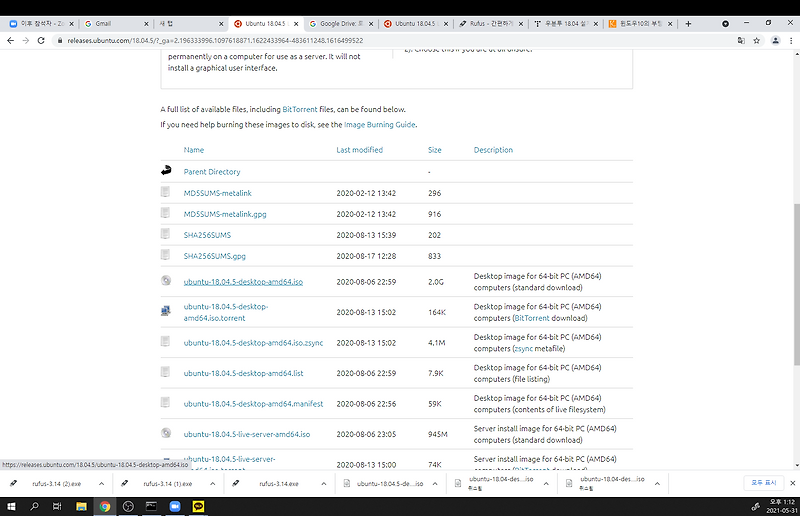Image resolution: width=800 pixels, height=516 pixels.
Task: Sort the file list by Description
Action: 493,150
